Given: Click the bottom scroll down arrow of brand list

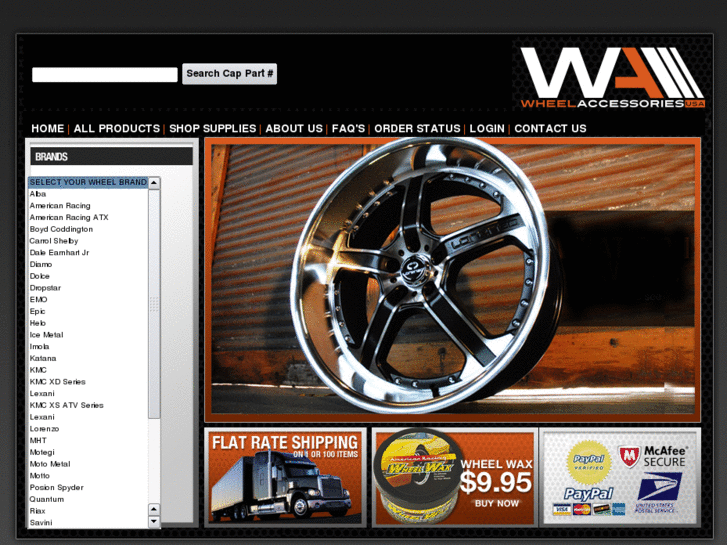Looking at the screenshot, I should (154, 522).
